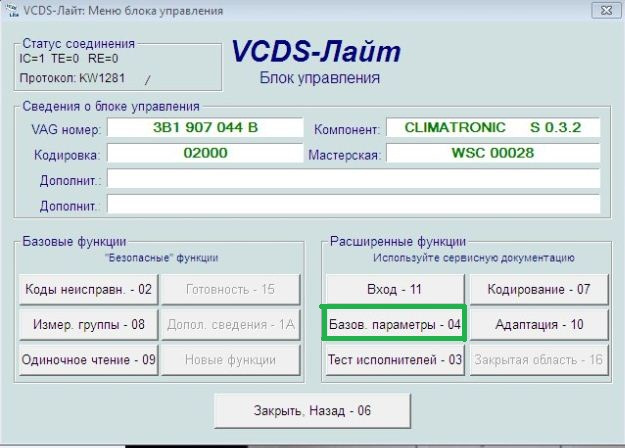The image size is (625, 448).
Task: Click the Измер. группы - 08 button
Action: click(x=88, y=324)
